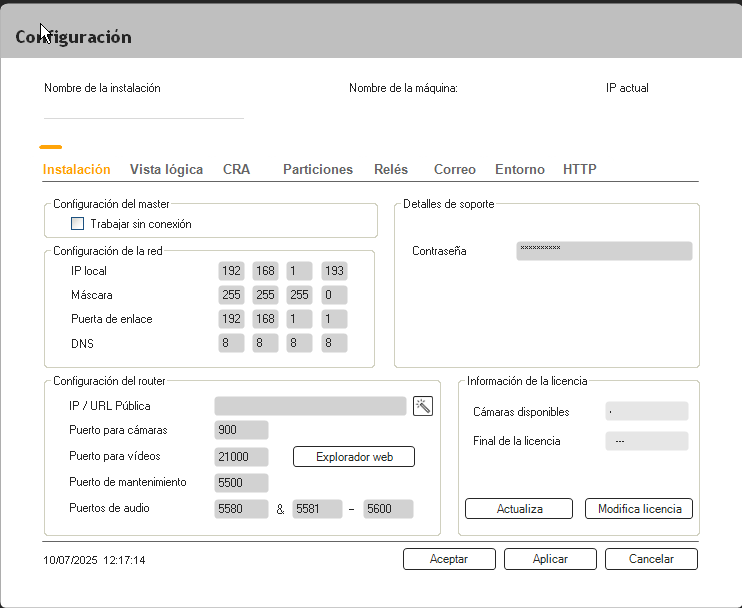The image size is (742, 608).
Task: Focus the Contraseña password field
Action: click(x=604, y=251)
